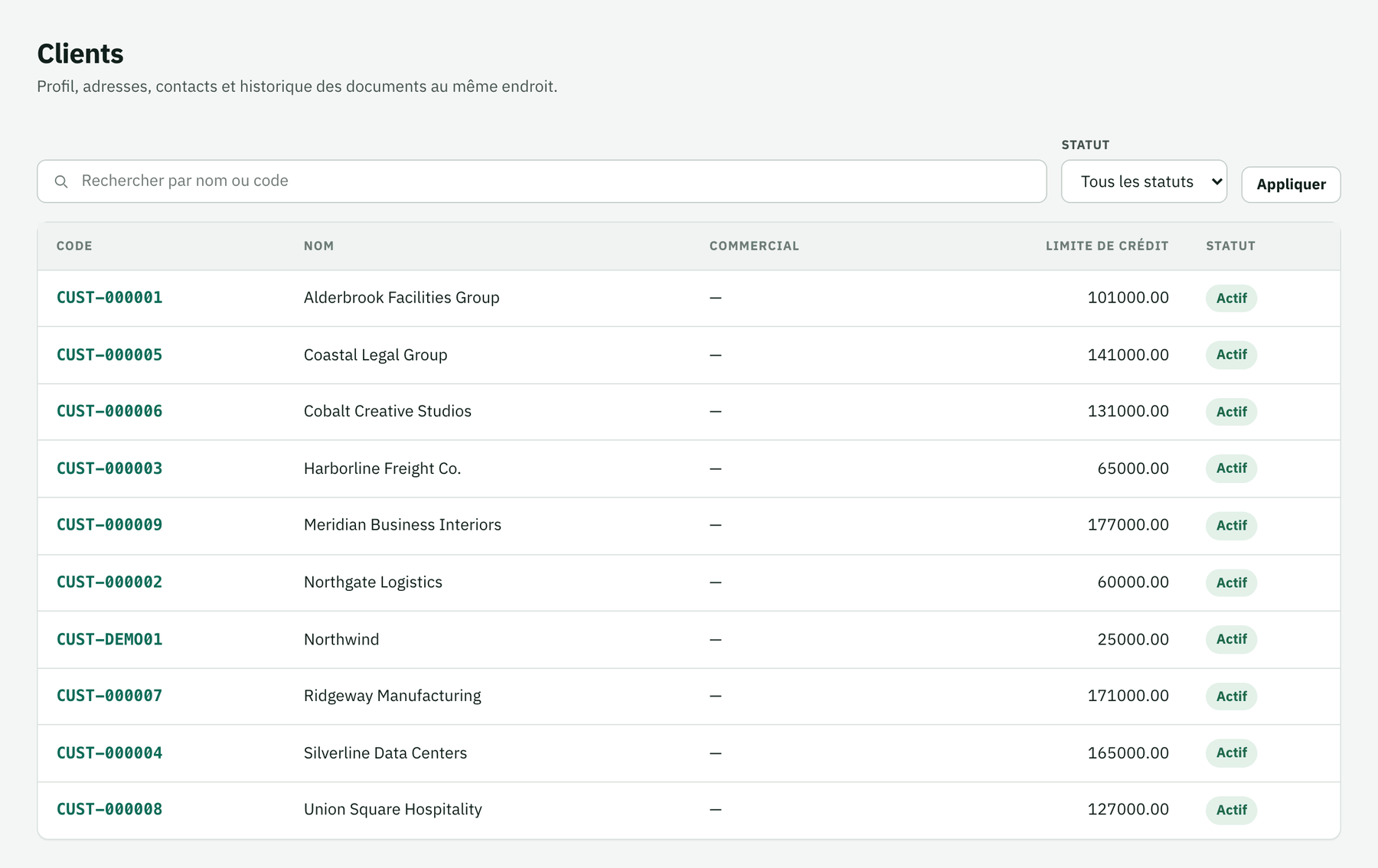Select the Meridian Business Interiors name
The height and width of the screenshot is (868, 1378).
click(x=402, y=525)
